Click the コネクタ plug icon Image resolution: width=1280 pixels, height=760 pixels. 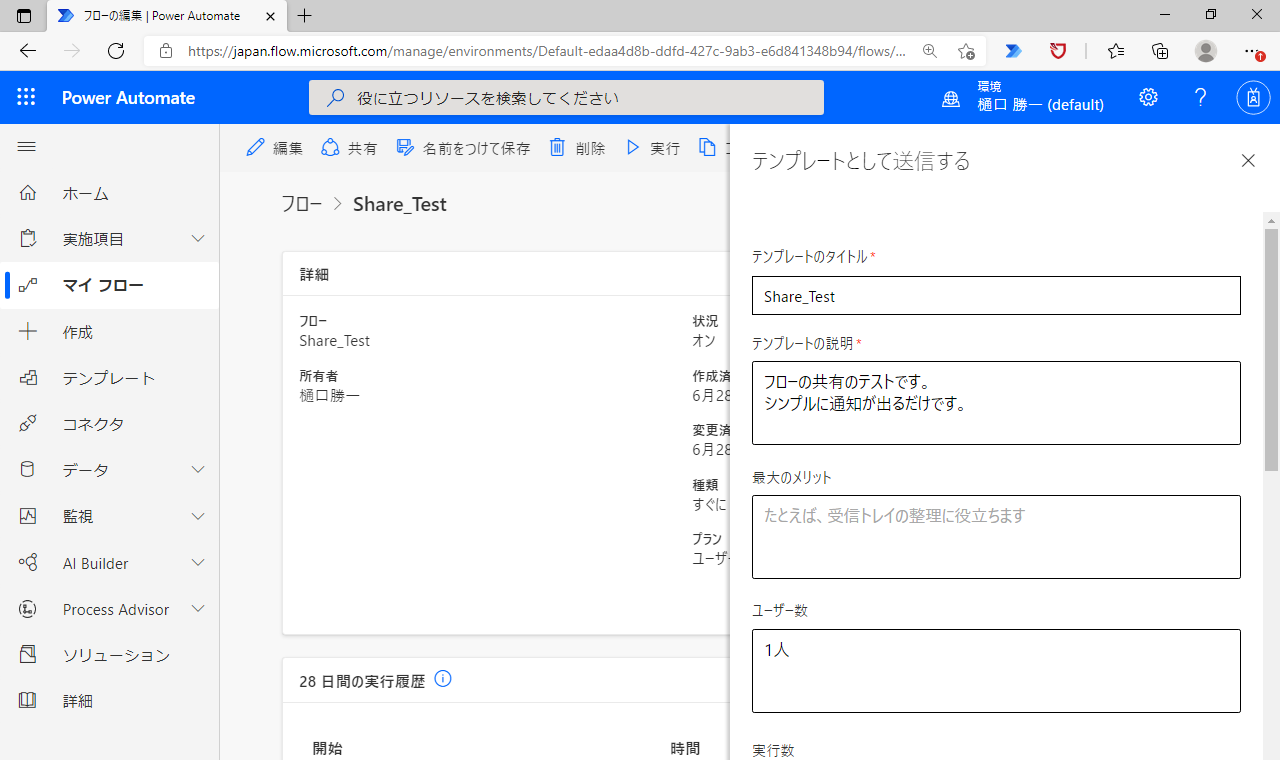(x=28, y=424)
